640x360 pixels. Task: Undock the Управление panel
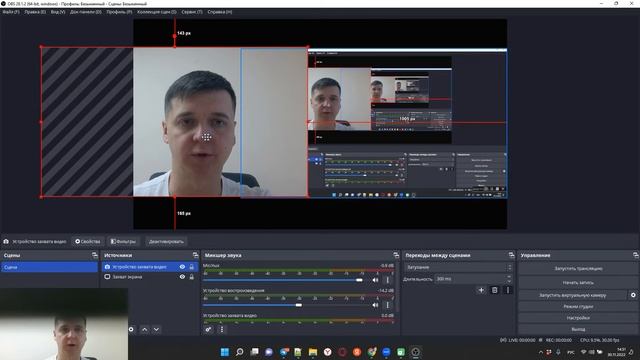tap(636, 255)
